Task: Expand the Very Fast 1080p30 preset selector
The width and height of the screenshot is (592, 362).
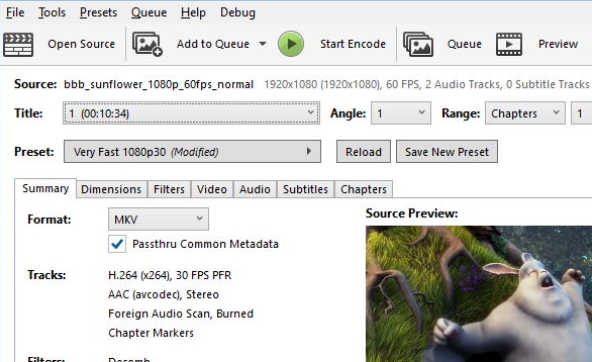Action: click(192, 152)
